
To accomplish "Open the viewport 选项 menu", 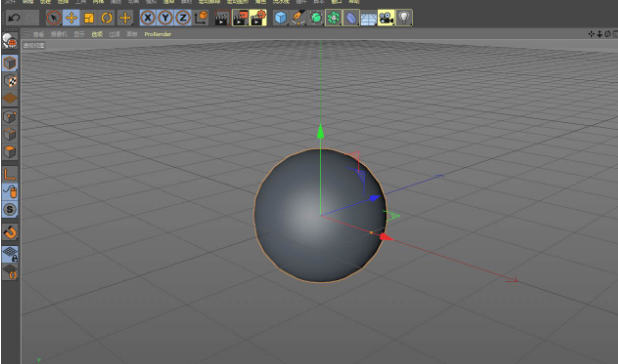I will coord(97,34).
